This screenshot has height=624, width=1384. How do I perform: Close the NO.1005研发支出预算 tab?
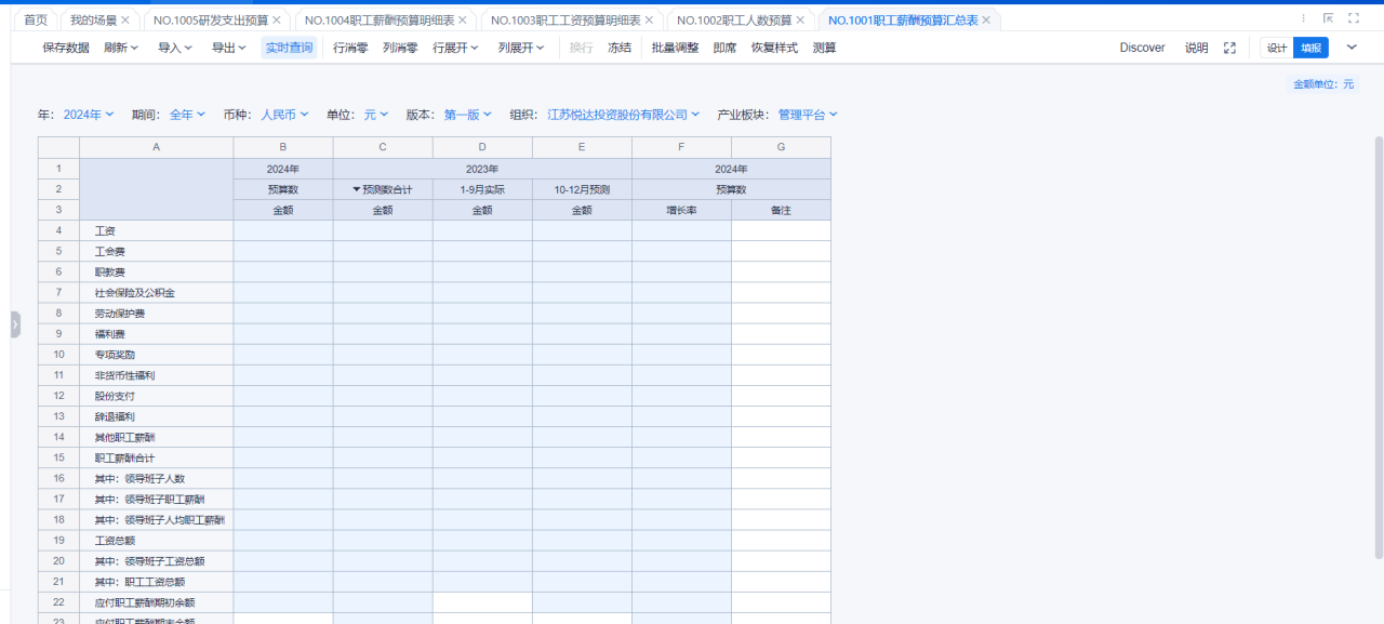279,20
